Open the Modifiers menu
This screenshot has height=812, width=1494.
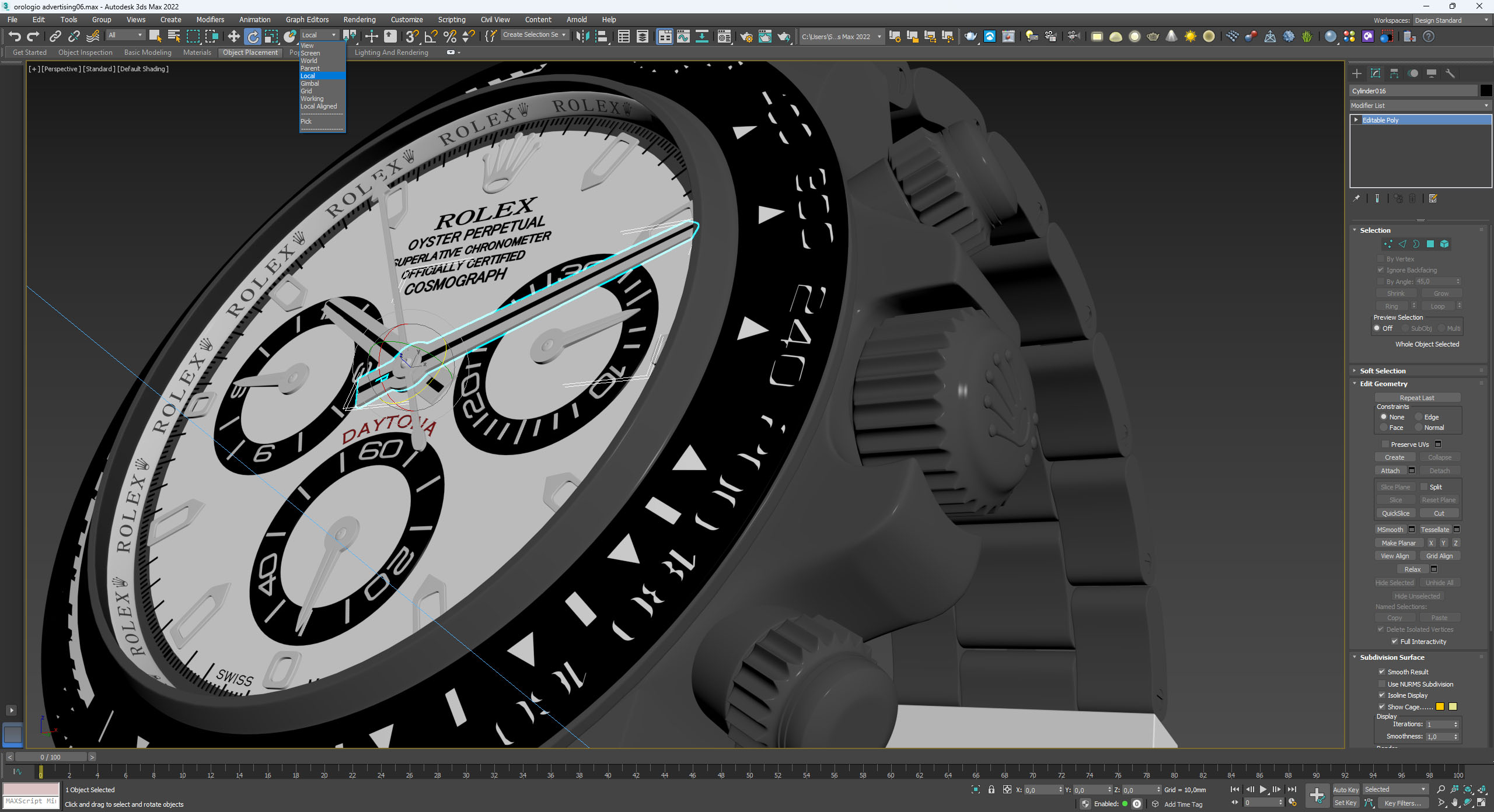tap(210, 20)
